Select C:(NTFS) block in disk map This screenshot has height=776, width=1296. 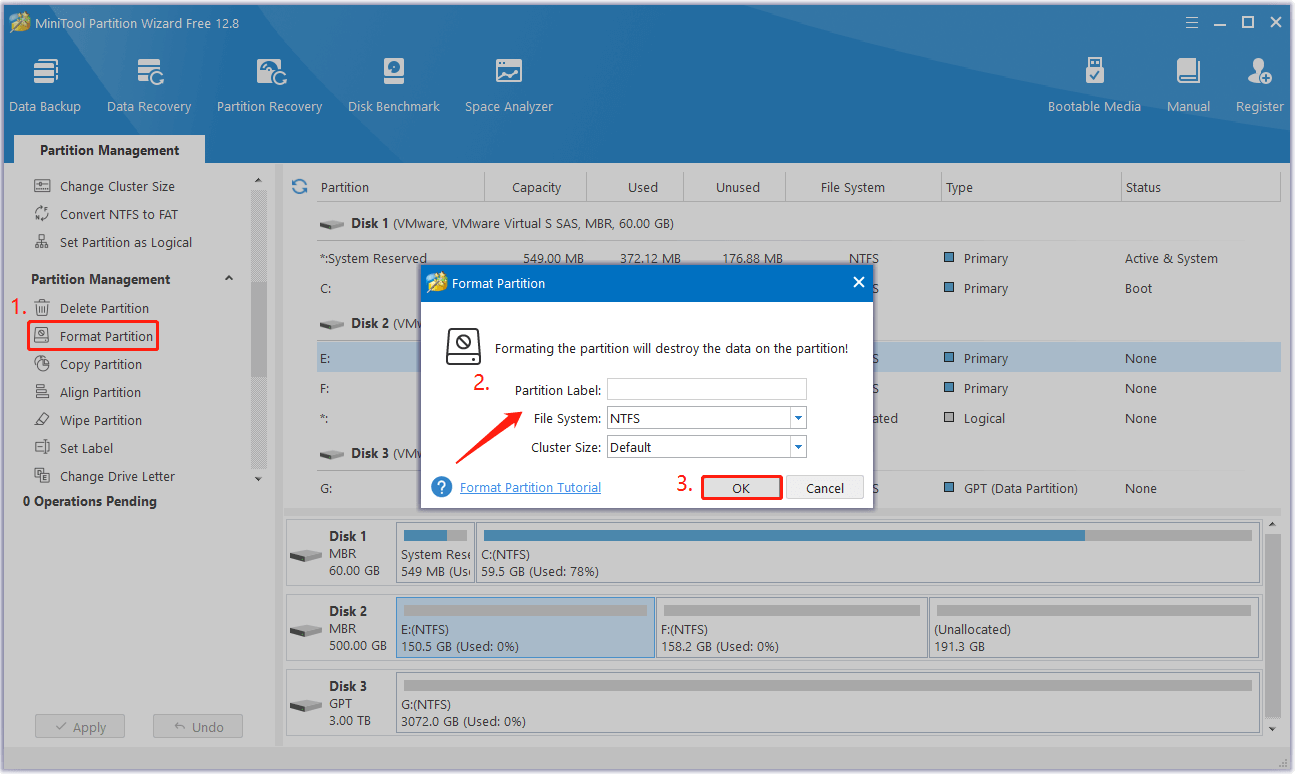point(868,552)
